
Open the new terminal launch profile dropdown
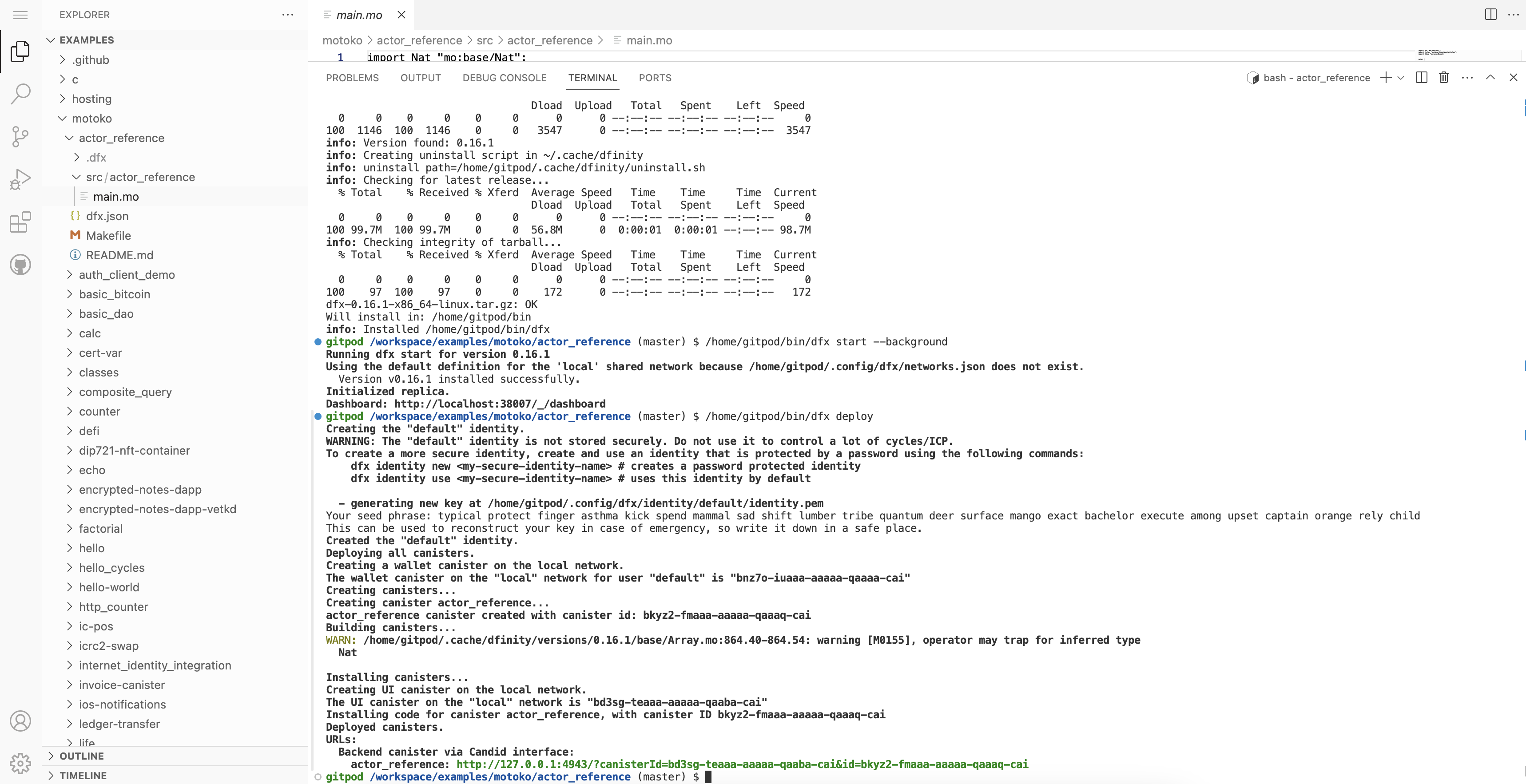(1401, 78)
